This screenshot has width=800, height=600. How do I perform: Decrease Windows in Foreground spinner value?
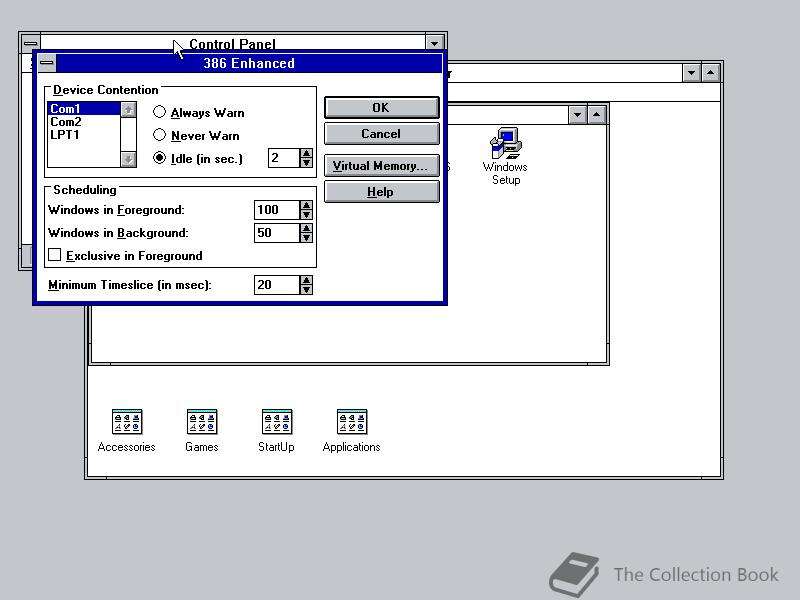tap(306, 214)
